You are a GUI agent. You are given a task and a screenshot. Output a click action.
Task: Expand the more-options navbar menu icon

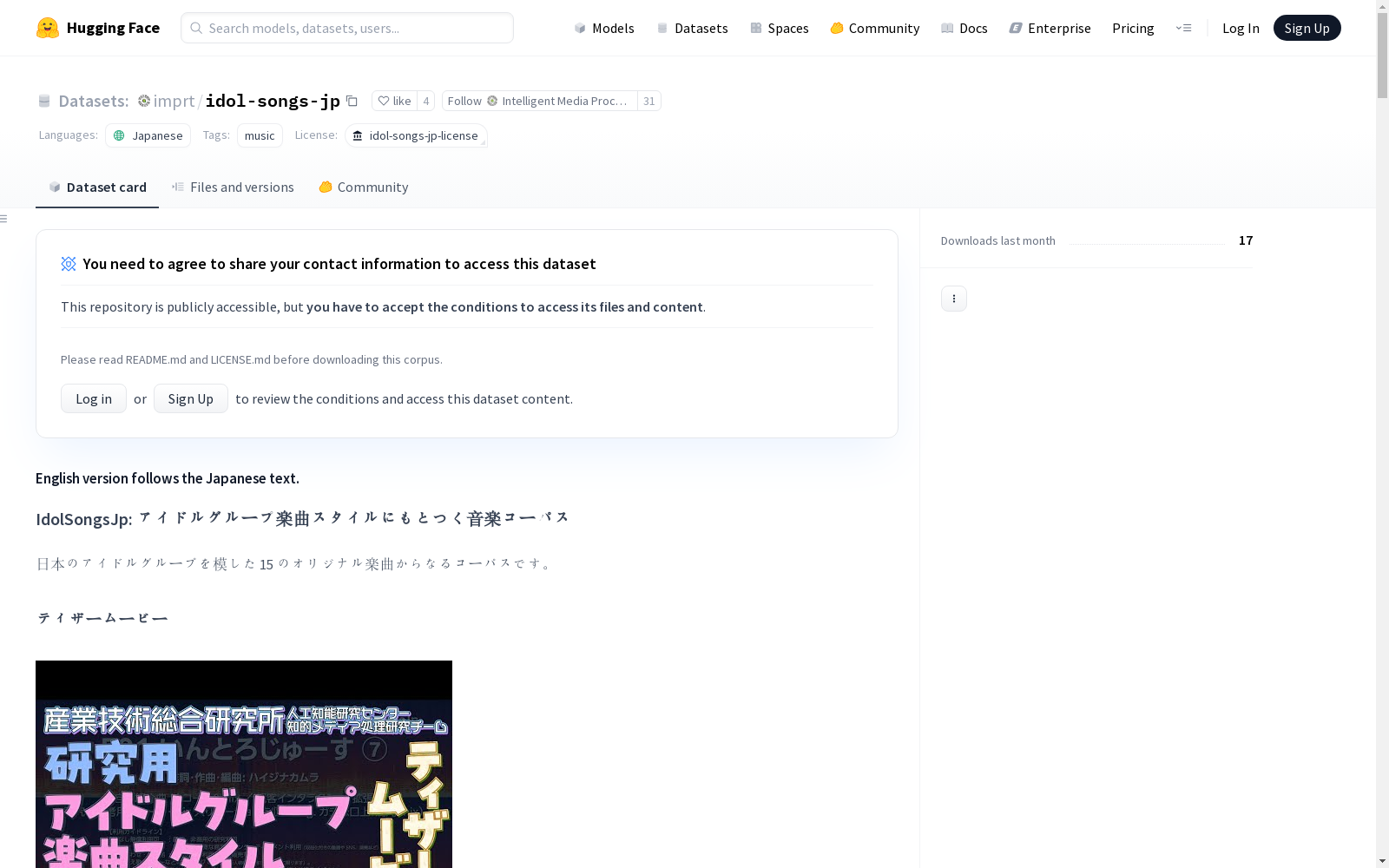coord(1183,28)
